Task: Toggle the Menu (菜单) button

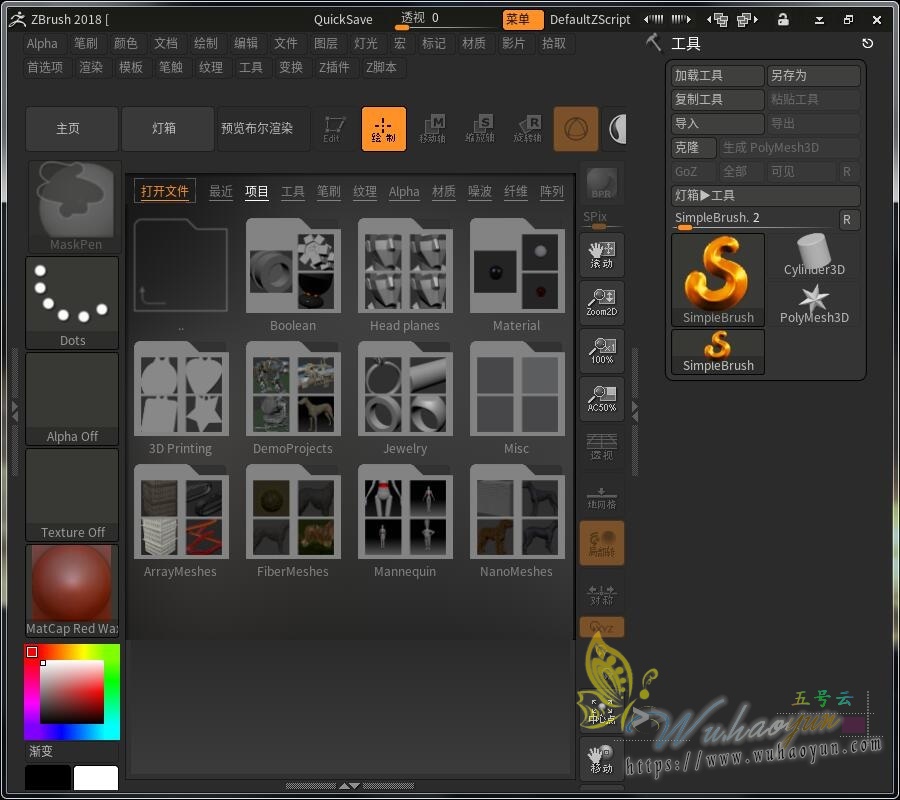Action: click(x=522, y=20)
